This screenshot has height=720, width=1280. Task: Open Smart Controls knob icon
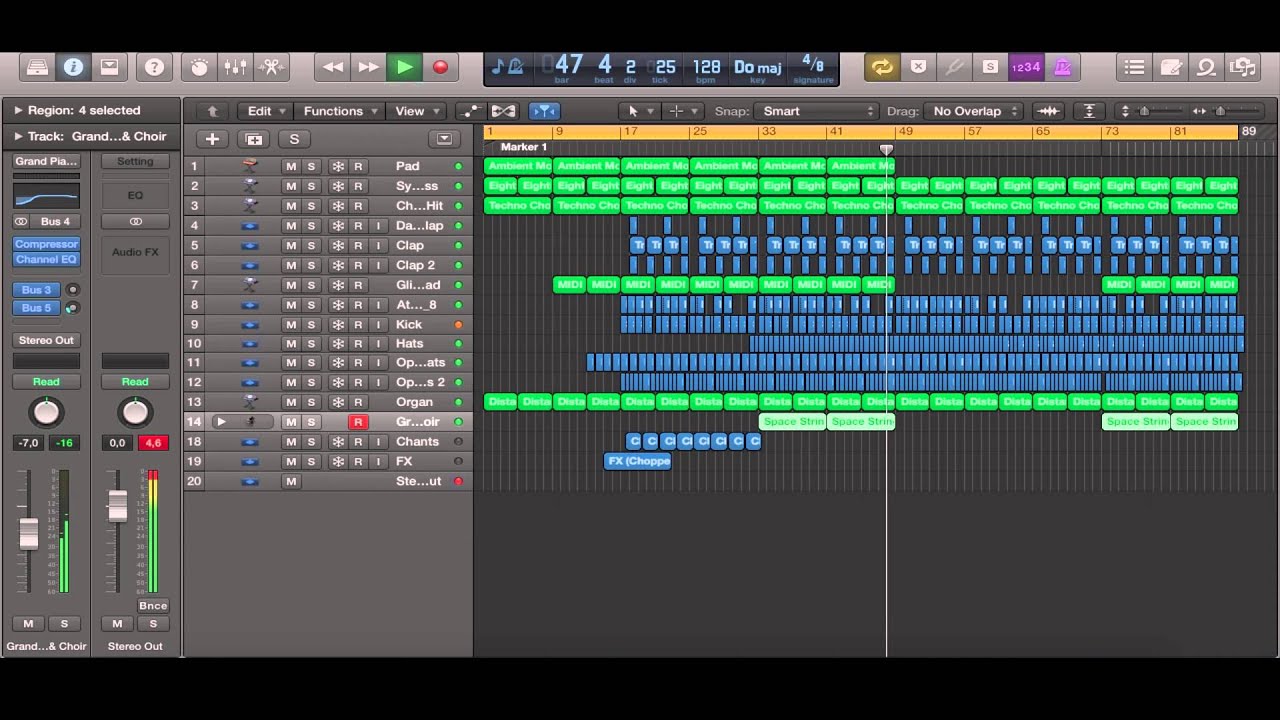coord(199,67)
